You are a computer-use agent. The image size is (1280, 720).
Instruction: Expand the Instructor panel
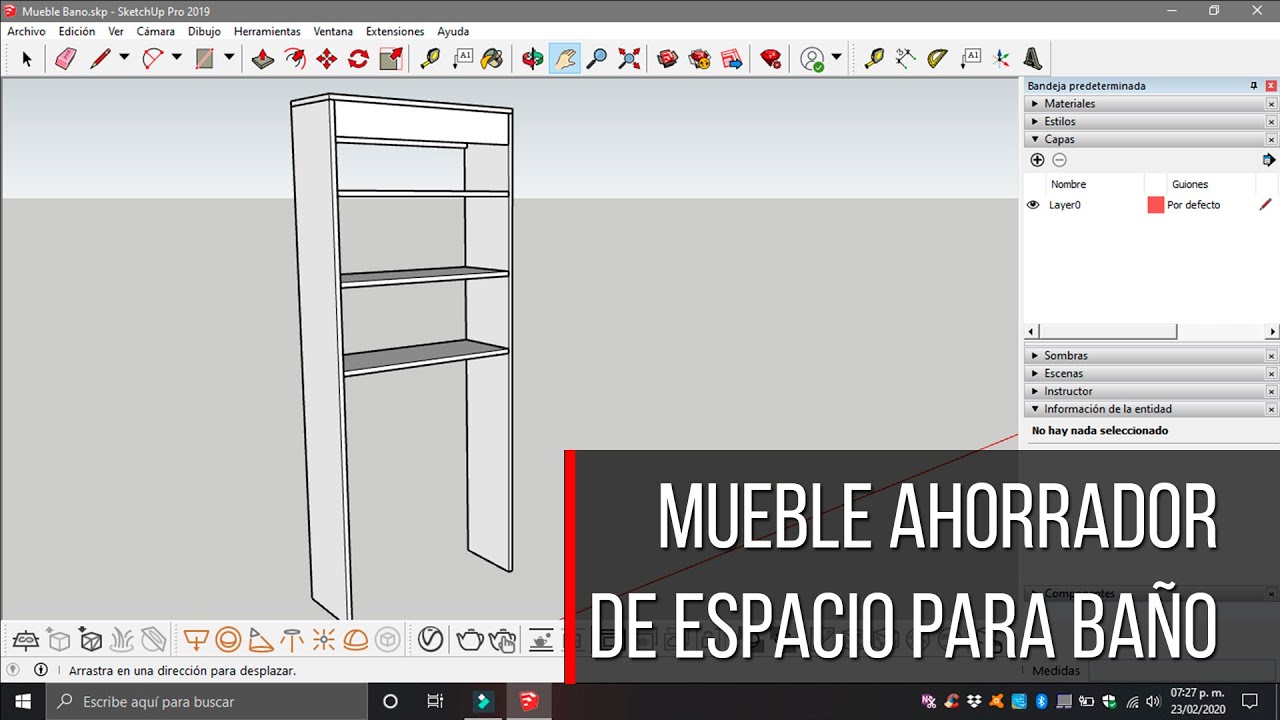[x=1144, y=392]
